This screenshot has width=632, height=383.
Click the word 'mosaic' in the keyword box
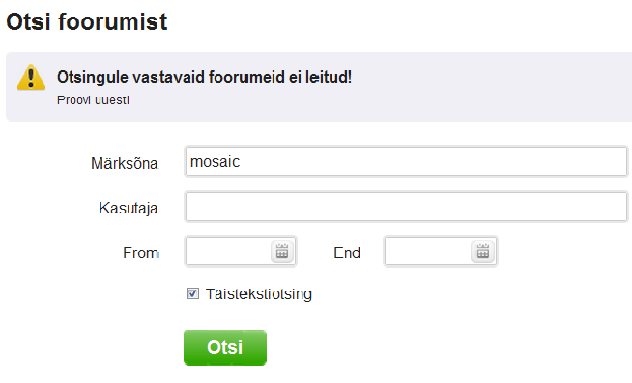pyautogui.click(x=215, y=162)
